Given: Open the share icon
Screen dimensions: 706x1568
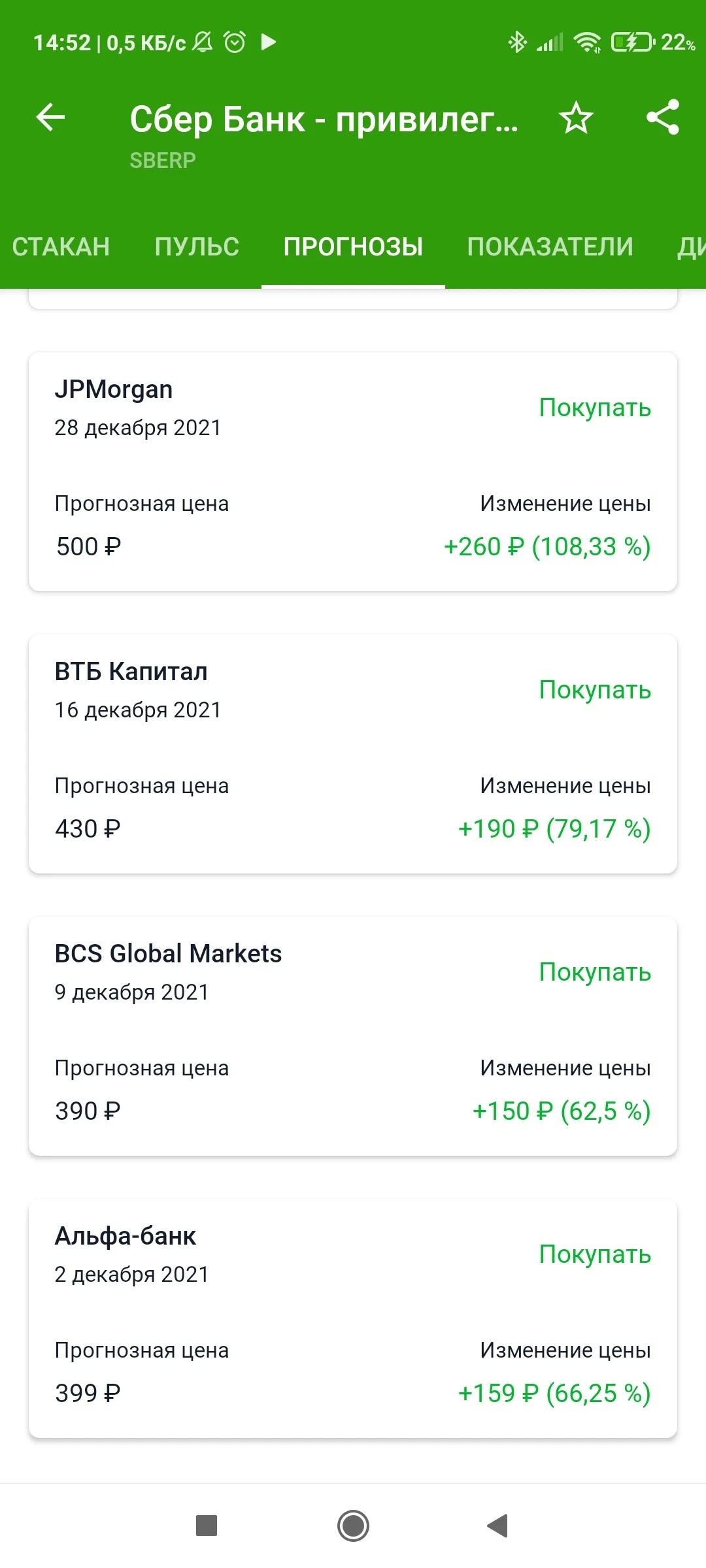Looking at the screenshot, I should coord(663,118).
